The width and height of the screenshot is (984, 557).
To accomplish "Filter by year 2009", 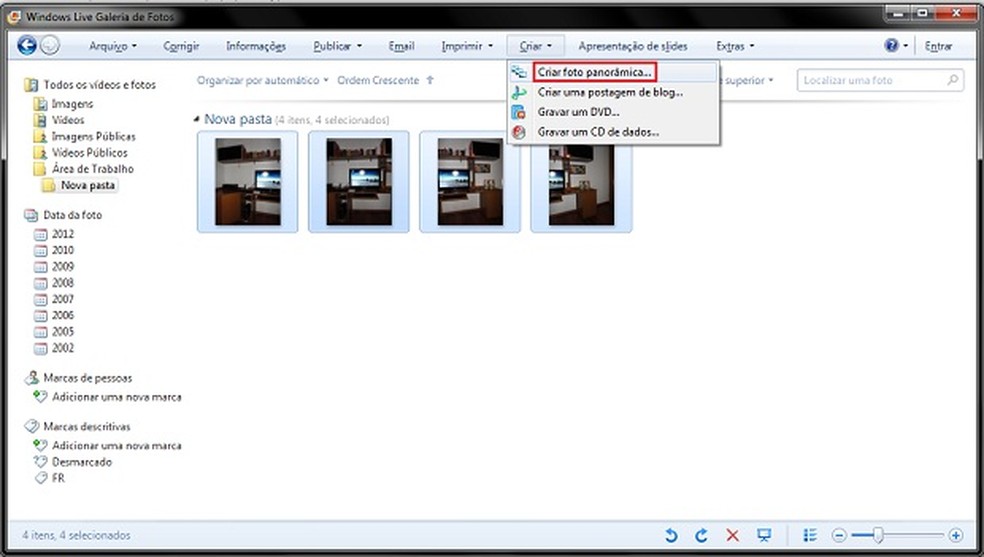I will coord(62,267).
